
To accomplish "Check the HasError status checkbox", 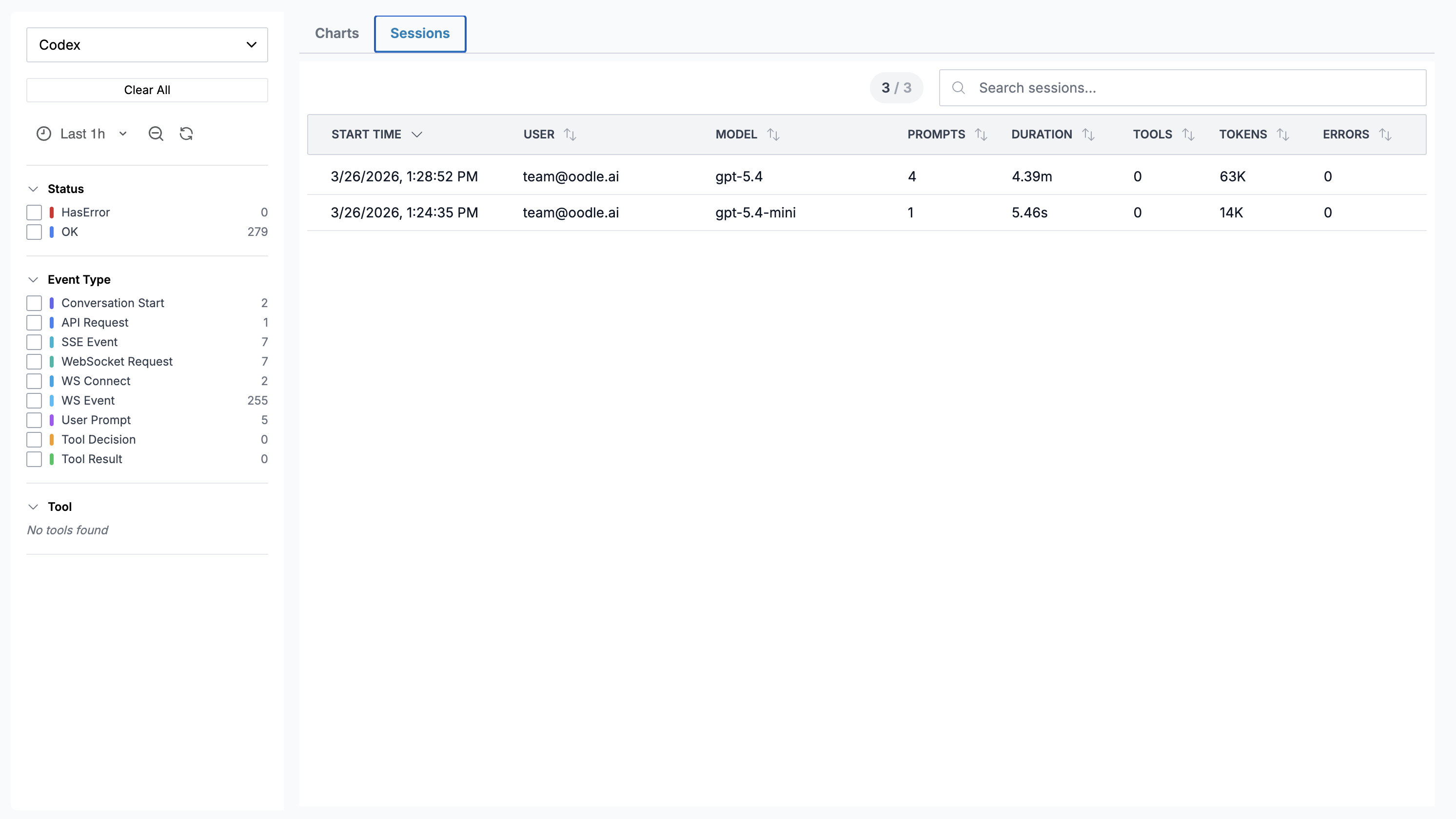I will pyautogui.click(x=35, y=213).
